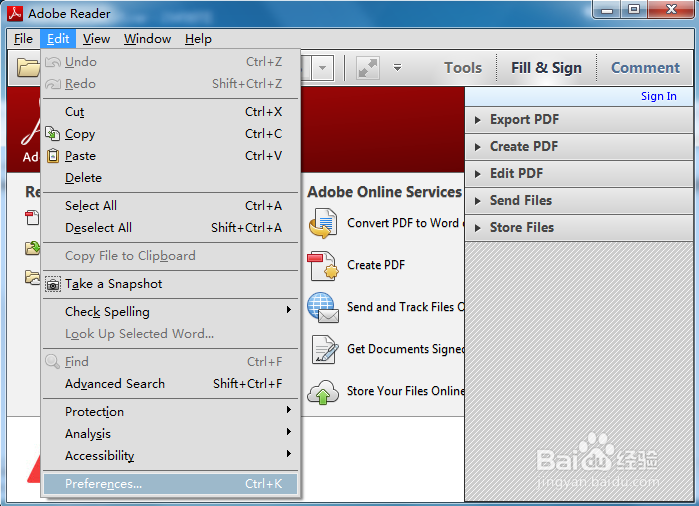
Task: Click the camera icon for Take a Snapshot
Action: coord(53,284)
